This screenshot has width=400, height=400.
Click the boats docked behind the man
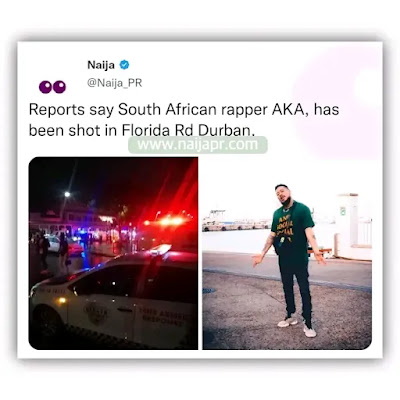(x=235, y=222)
